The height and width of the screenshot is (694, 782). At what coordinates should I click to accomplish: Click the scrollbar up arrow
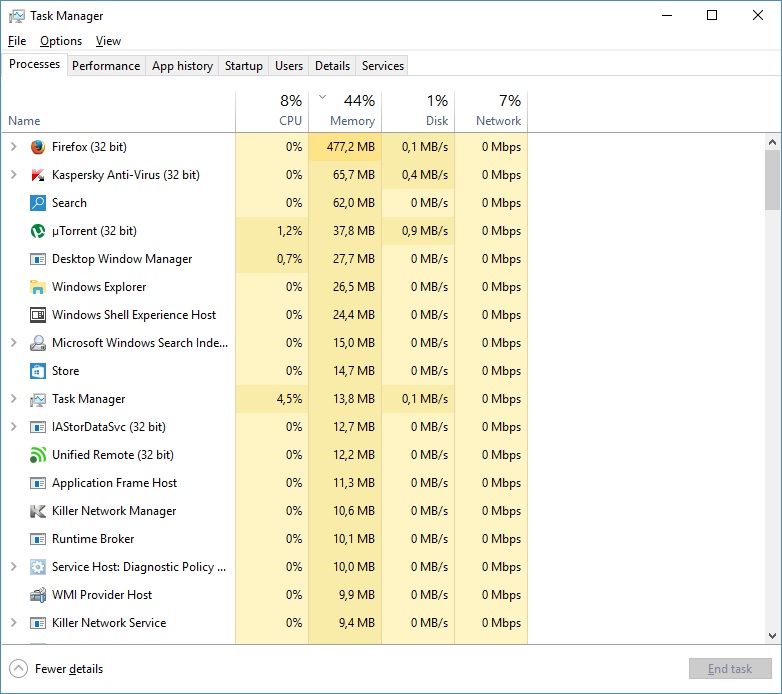point(772,142)
